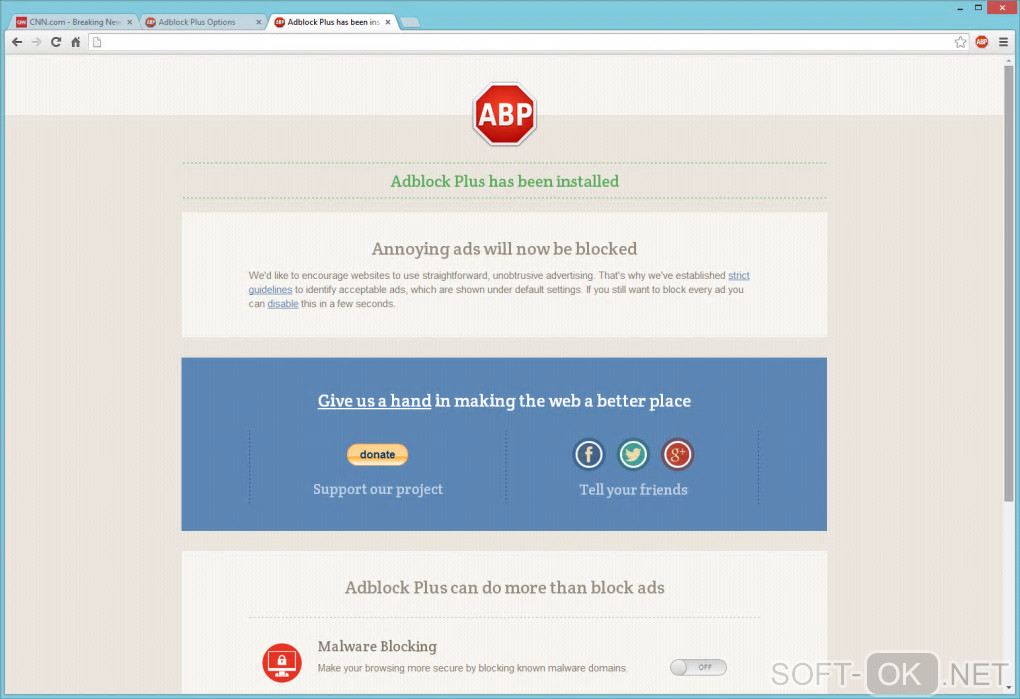The image size is (1020, 699).
Task: Enable the Malware Blocking toggle
Action: click(698, 667)
